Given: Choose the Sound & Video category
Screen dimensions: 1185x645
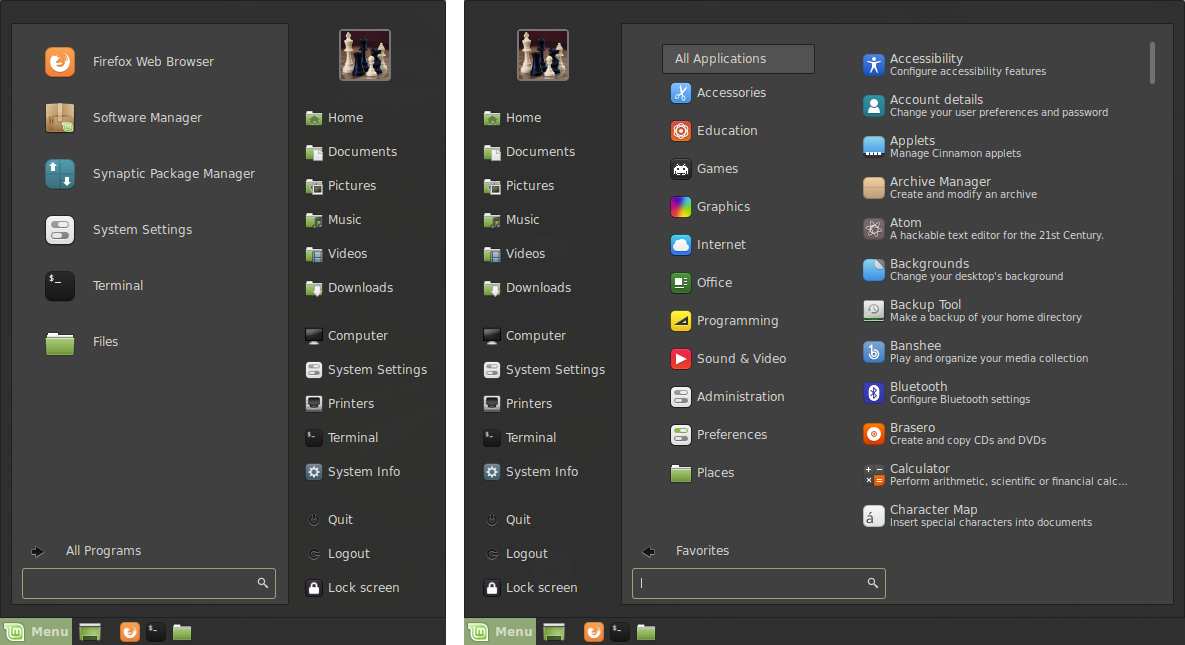Looking at the screenshot, I should (740, 359).
